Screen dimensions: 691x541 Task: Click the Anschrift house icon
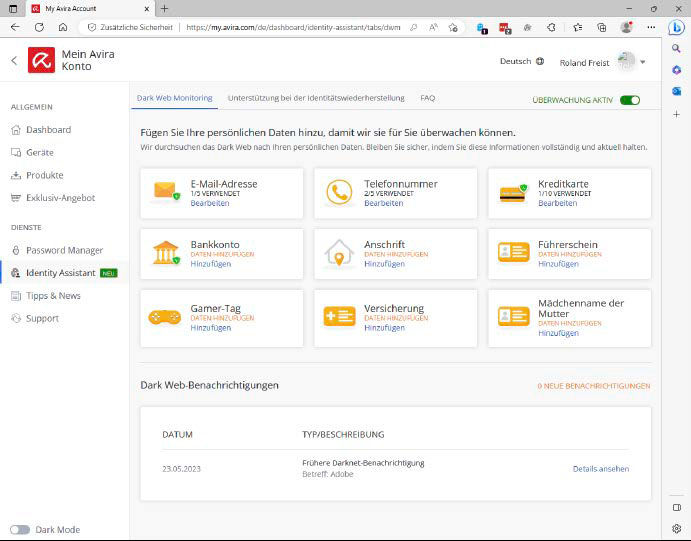click(339, 252)
